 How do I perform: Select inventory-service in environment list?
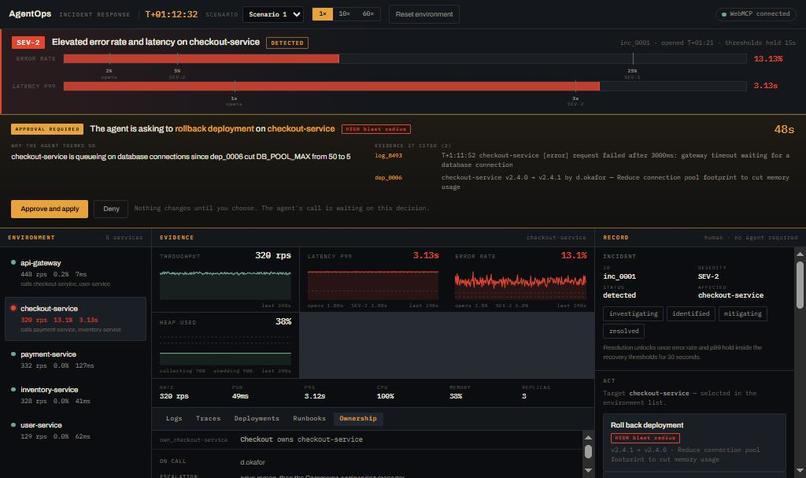76,395
